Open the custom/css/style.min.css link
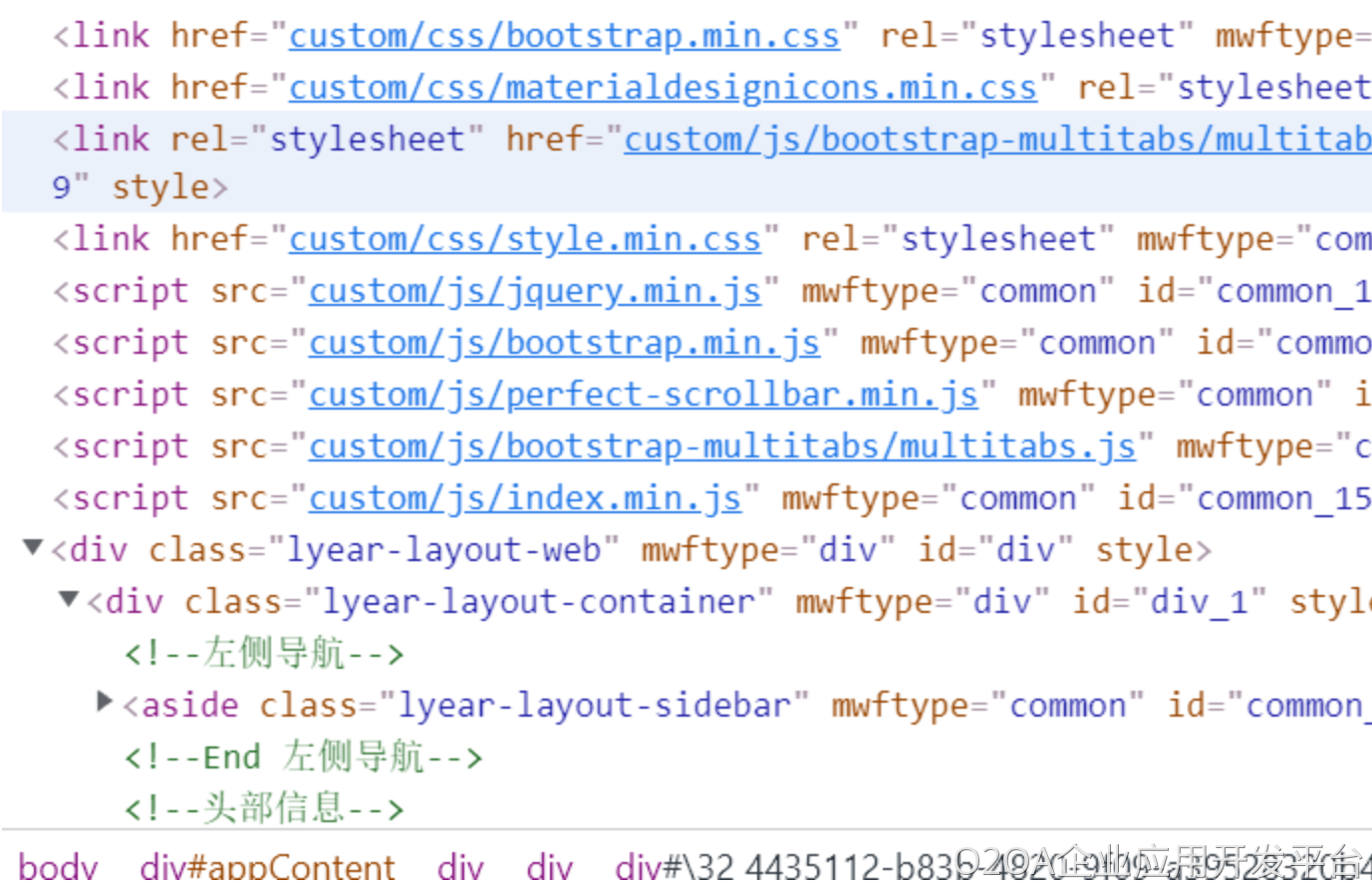 [525, 239]
